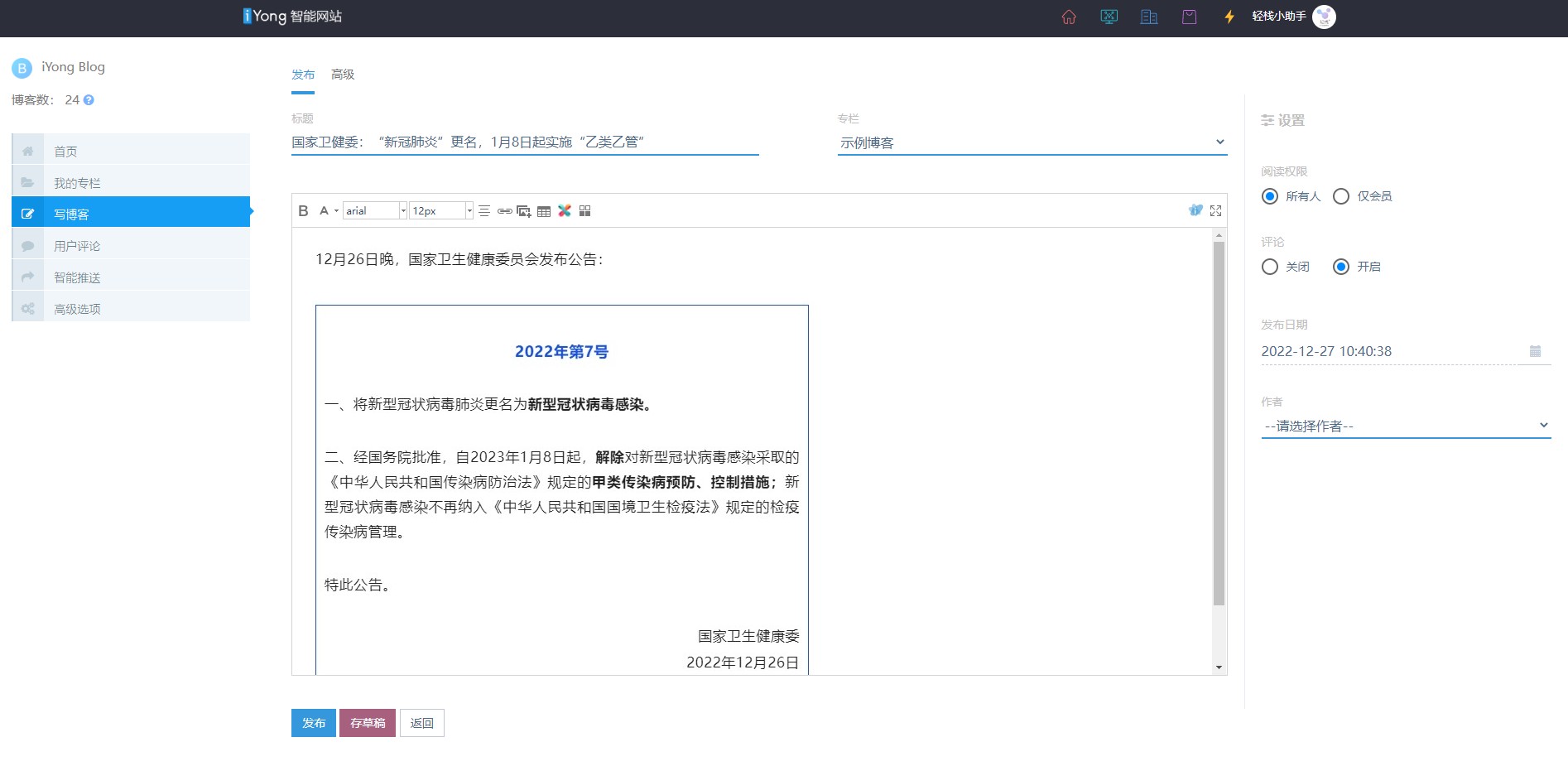
Task: Open the purple shopping bag icon
Action: 1190,17
